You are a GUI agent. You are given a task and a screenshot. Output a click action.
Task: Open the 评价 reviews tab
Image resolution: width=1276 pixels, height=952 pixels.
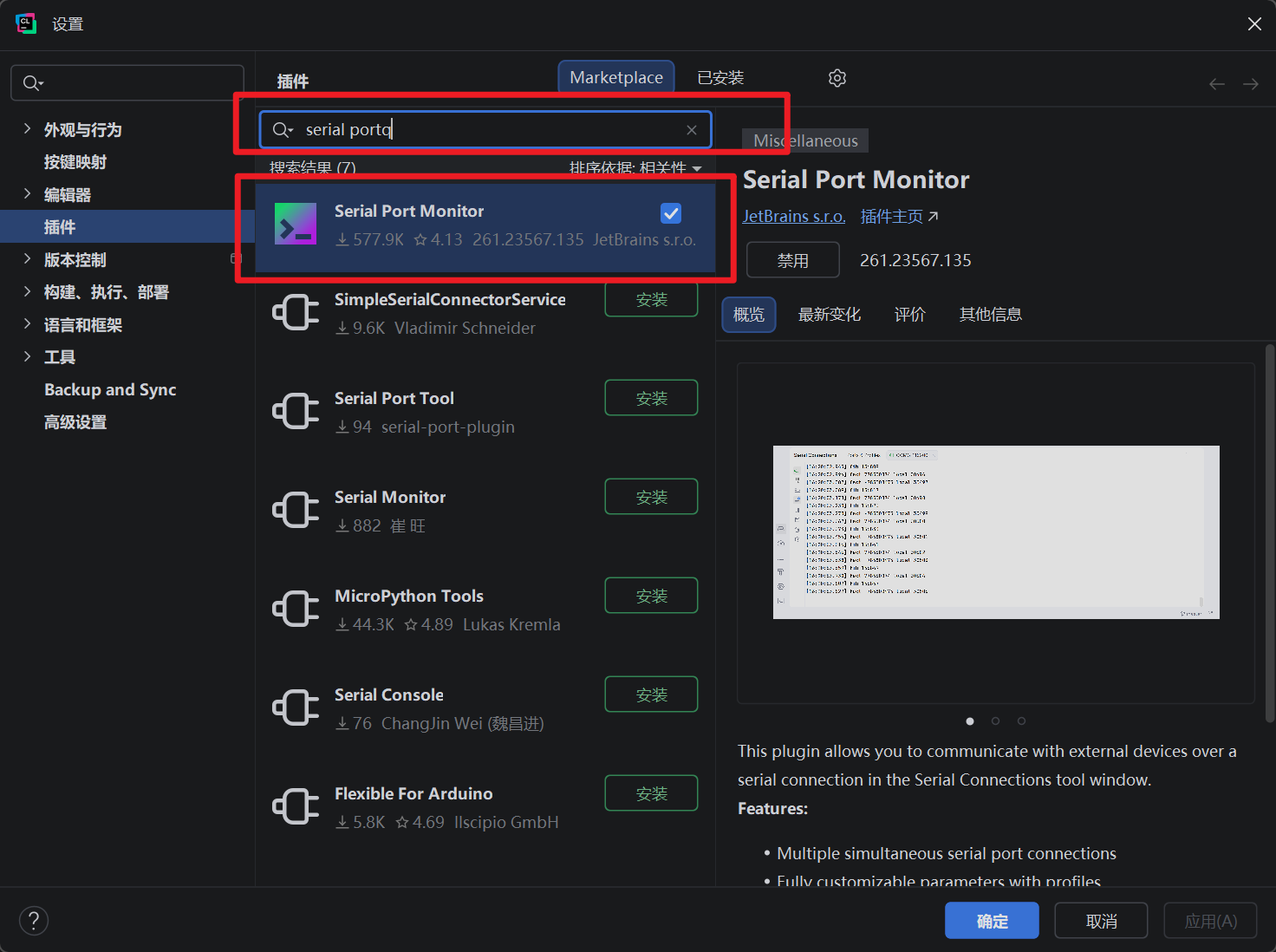click(x=910, y=315)
